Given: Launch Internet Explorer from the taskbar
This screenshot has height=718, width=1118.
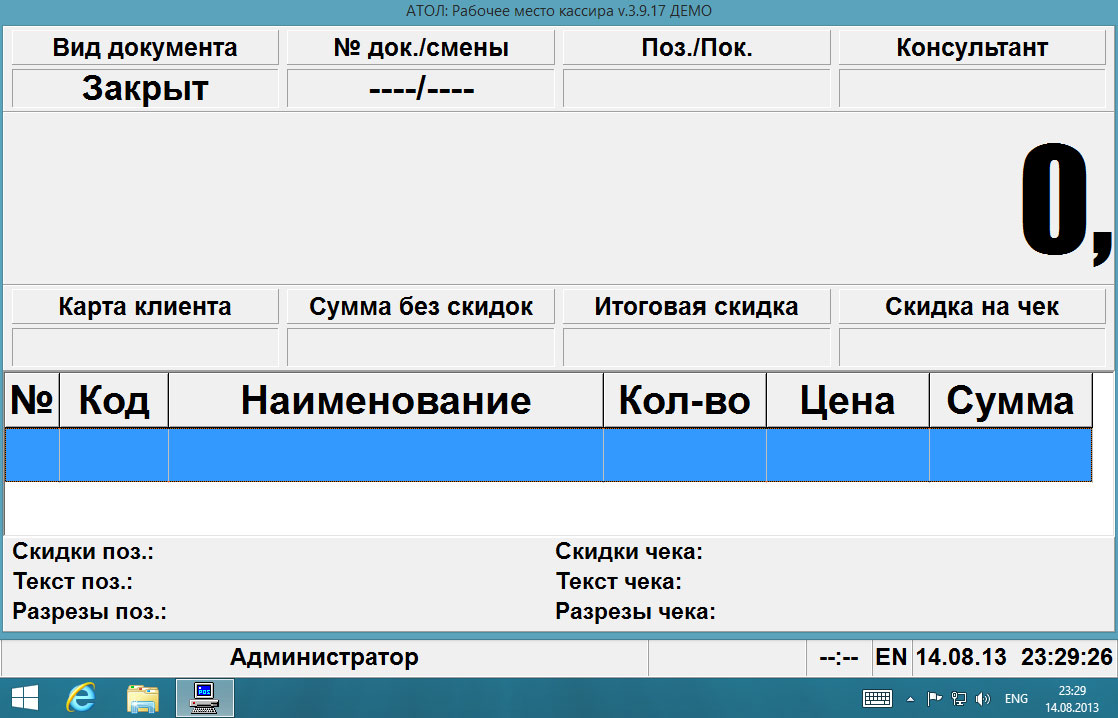Looking at the screenshot, I should coord(80,697).
